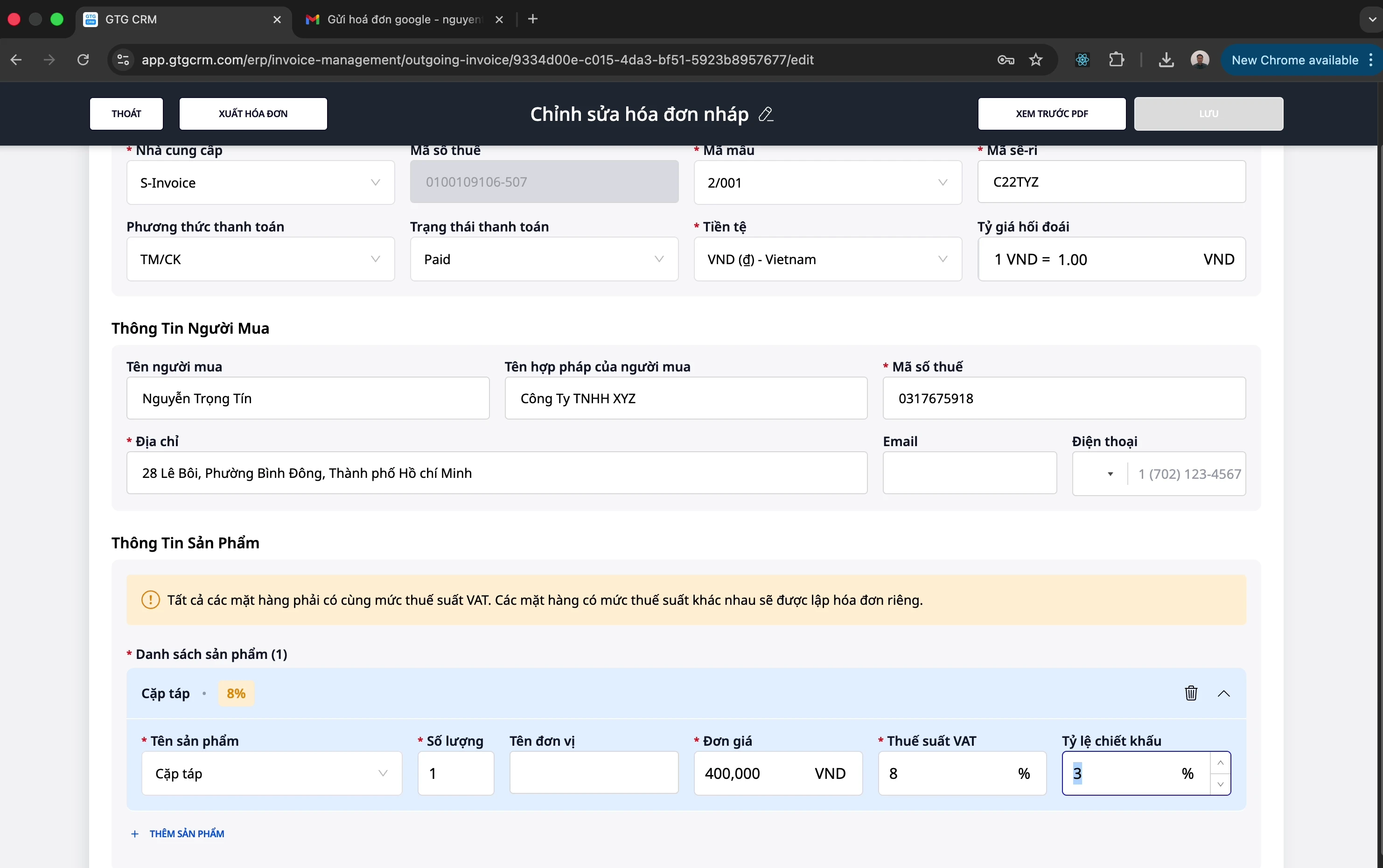Bookmark this page with the star icon
1383x868 pixels.
(x=1036, y=60)
